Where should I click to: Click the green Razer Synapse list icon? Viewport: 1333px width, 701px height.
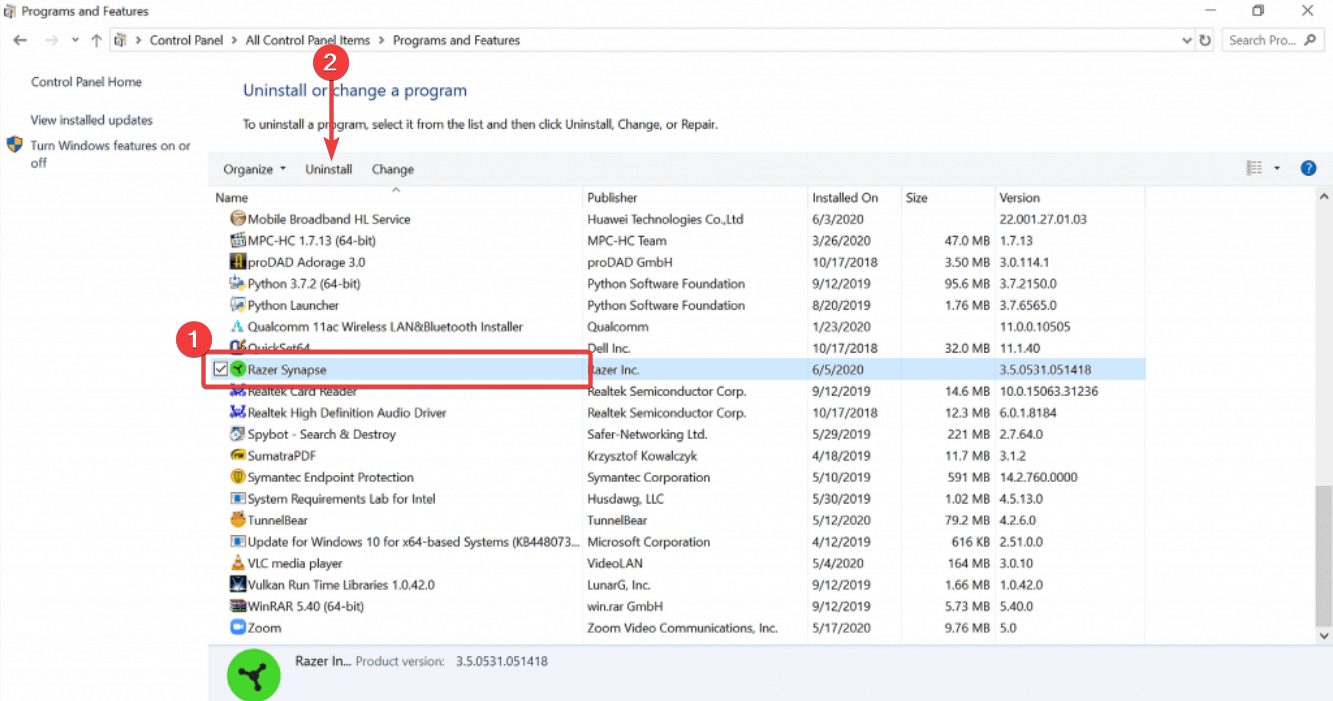point(238,370)
